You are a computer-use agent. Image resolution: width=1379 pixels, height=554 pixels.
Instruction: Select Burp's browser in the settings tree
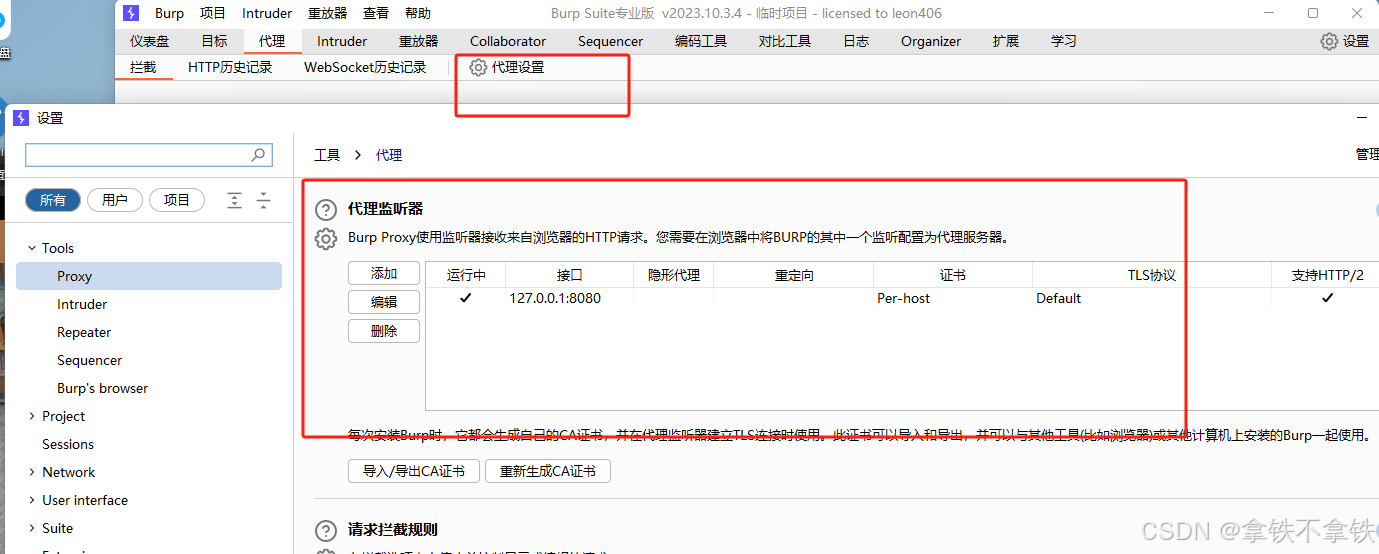point(102,388)
